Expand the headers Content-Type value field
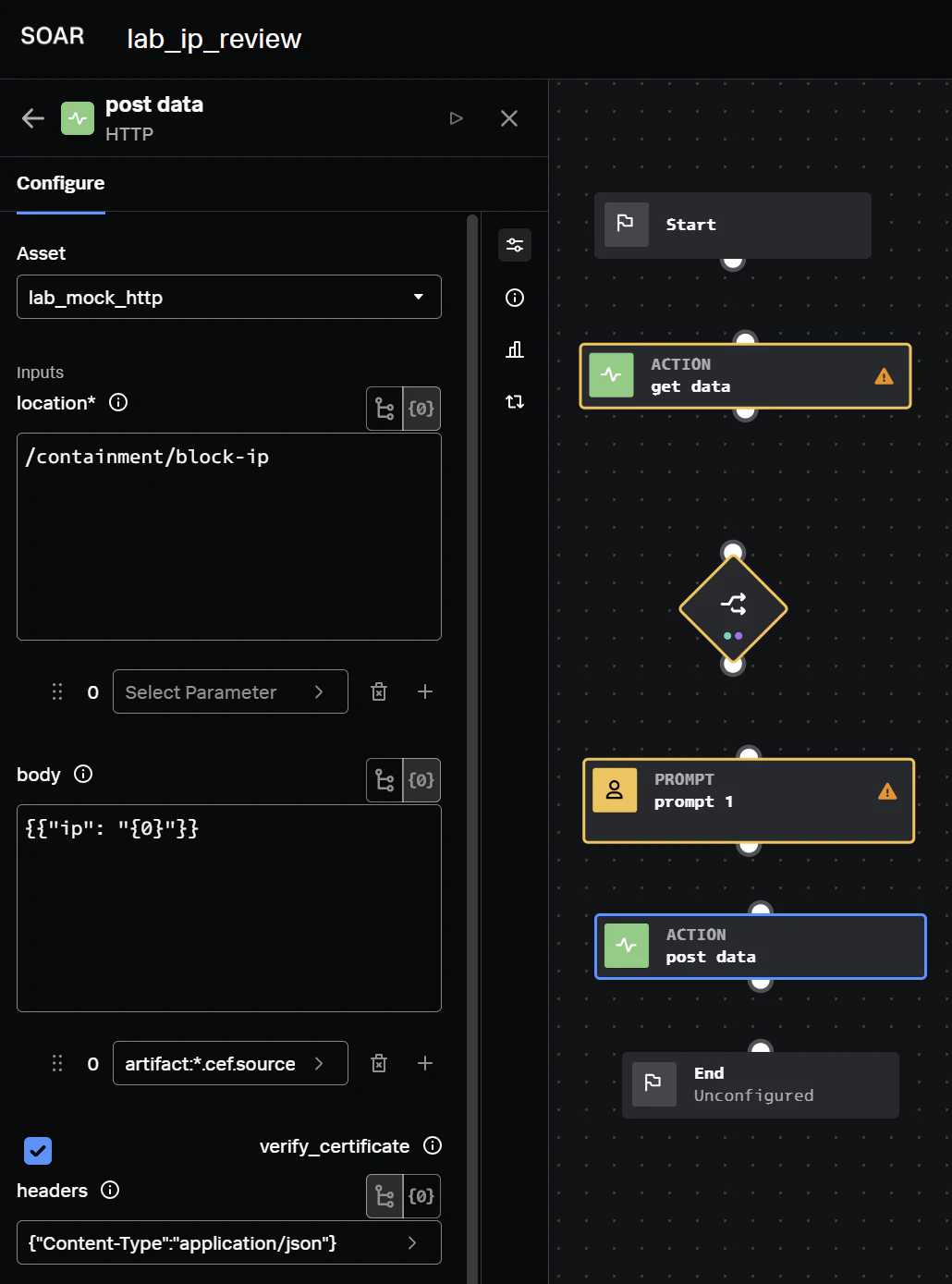The height and width of the screenshot is (1284, 952). click(229, 1242)
